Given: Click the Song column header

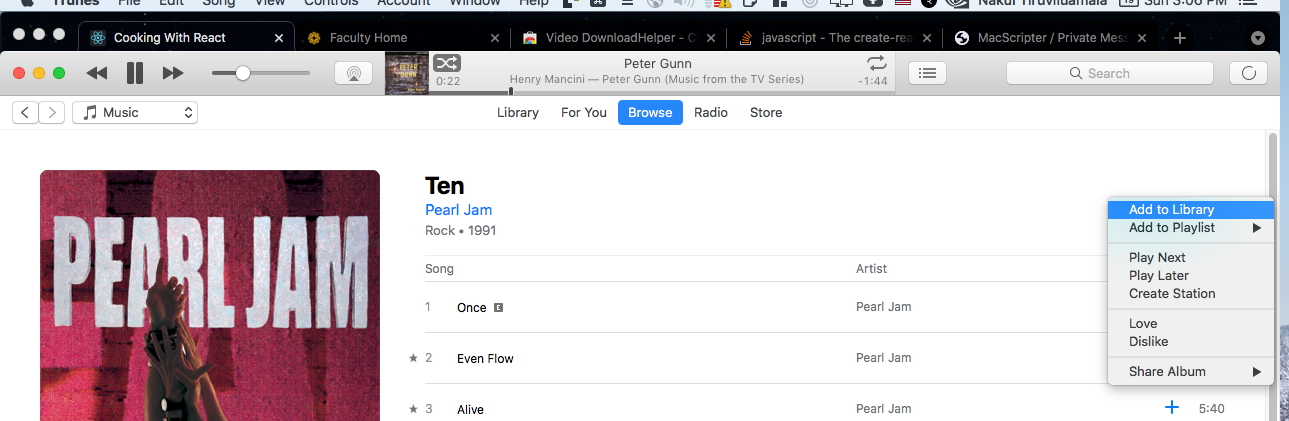Looking at the screenshot, I should click(439, 269).
